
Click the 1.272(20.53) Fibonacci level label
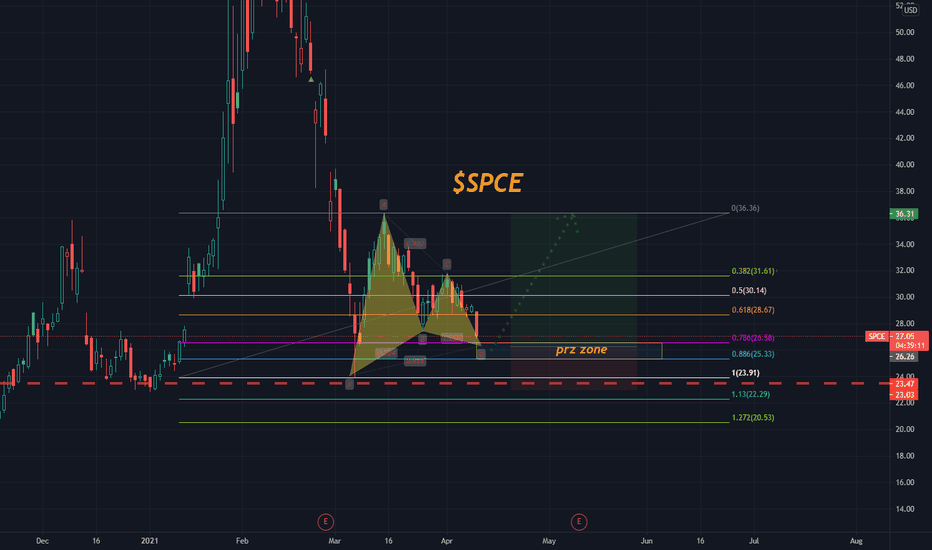(x=753, y=417)
